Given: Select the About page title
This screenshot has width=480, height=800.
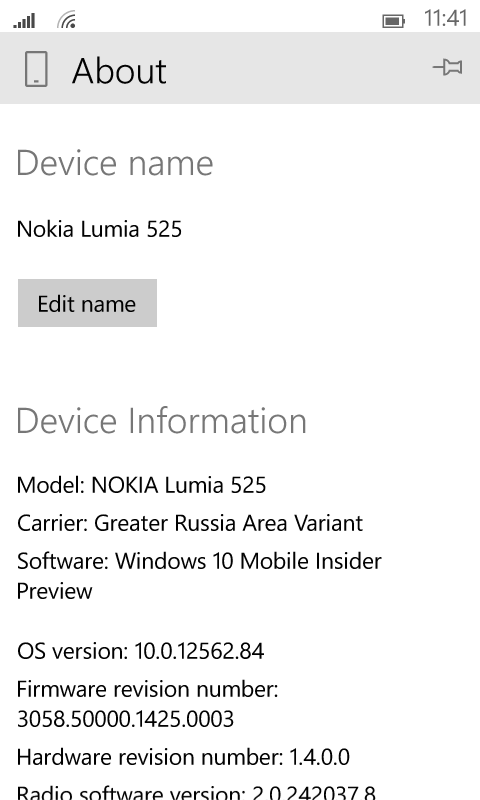Looking at the screenshot, I should click(119, 70).
